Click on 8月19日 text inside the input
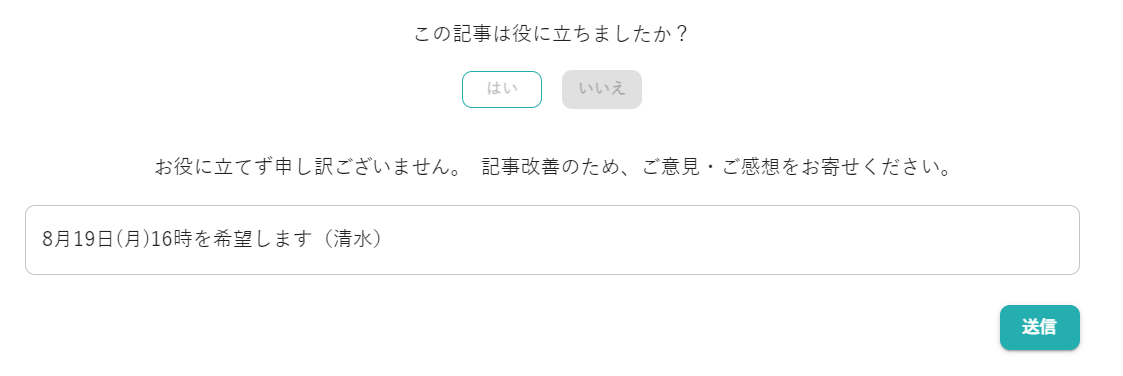Image resolution: width=1123 pixels, height=376 pixels. 76,239
